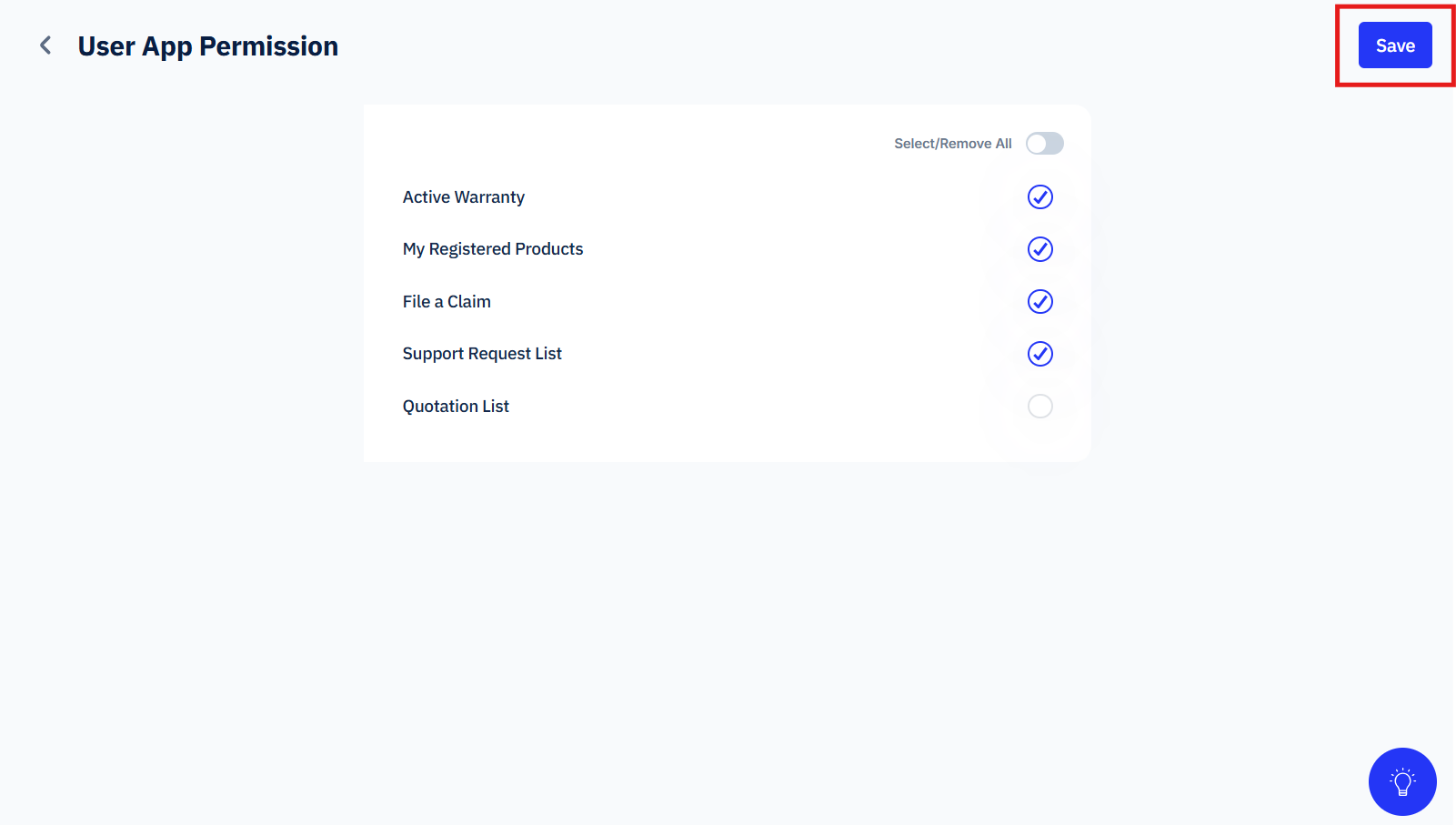The width and height of the screenshot is (1456, 825).
Task: Uncheck the File a Claim checkmark
Action: point(1040,301)
